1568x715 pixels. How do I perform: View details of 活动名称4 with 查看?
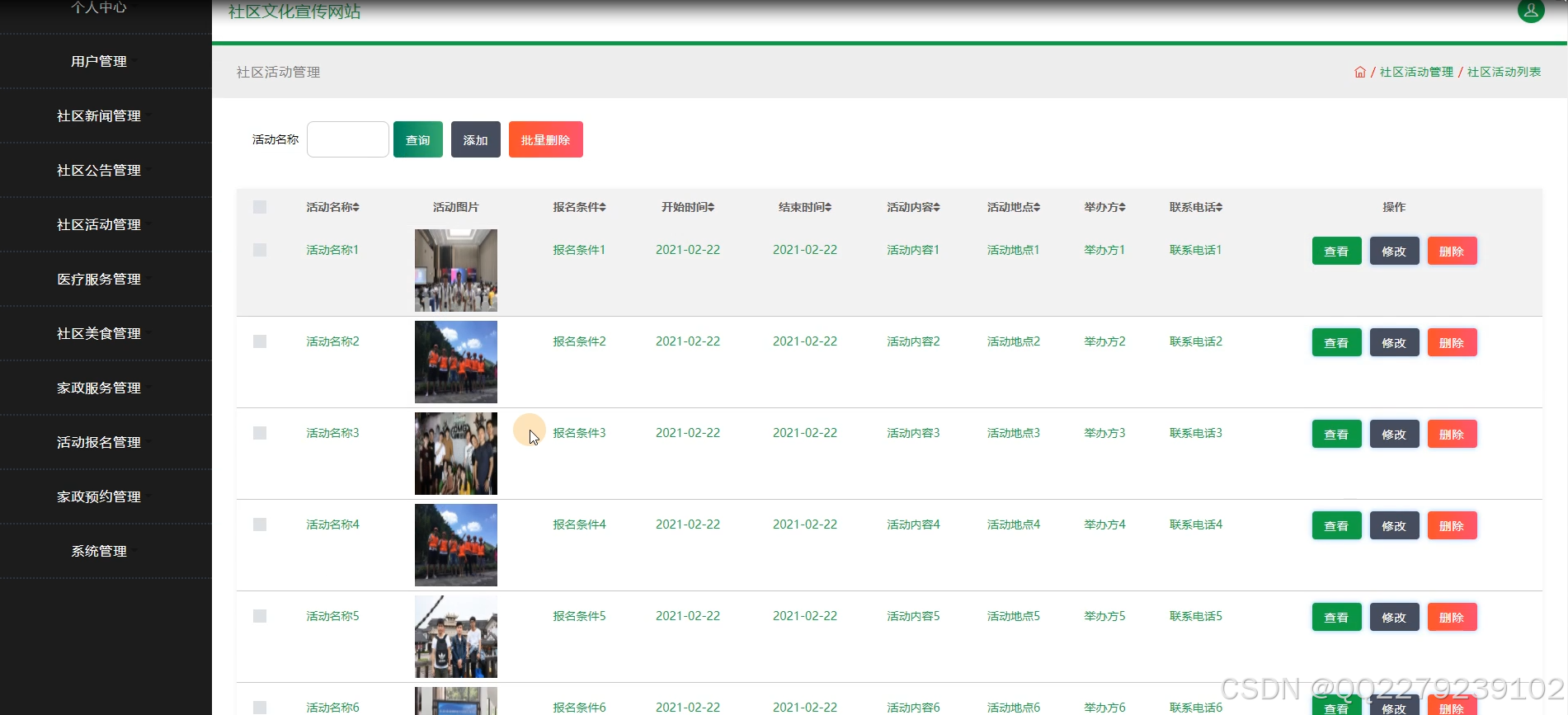1336,525
